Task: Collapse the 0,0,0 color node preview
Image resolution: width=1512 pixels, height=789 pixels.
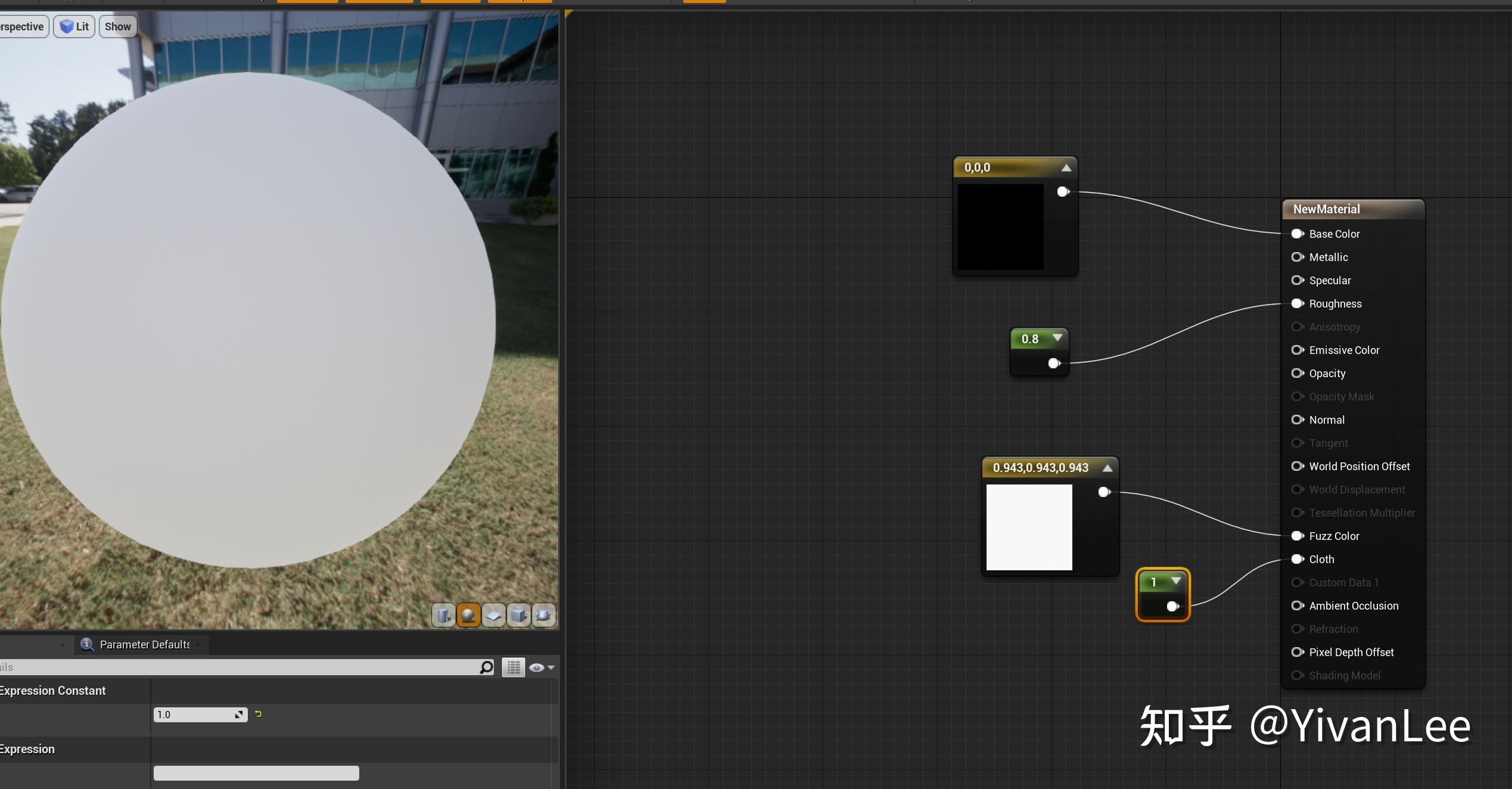Action: click(1066, 168)
